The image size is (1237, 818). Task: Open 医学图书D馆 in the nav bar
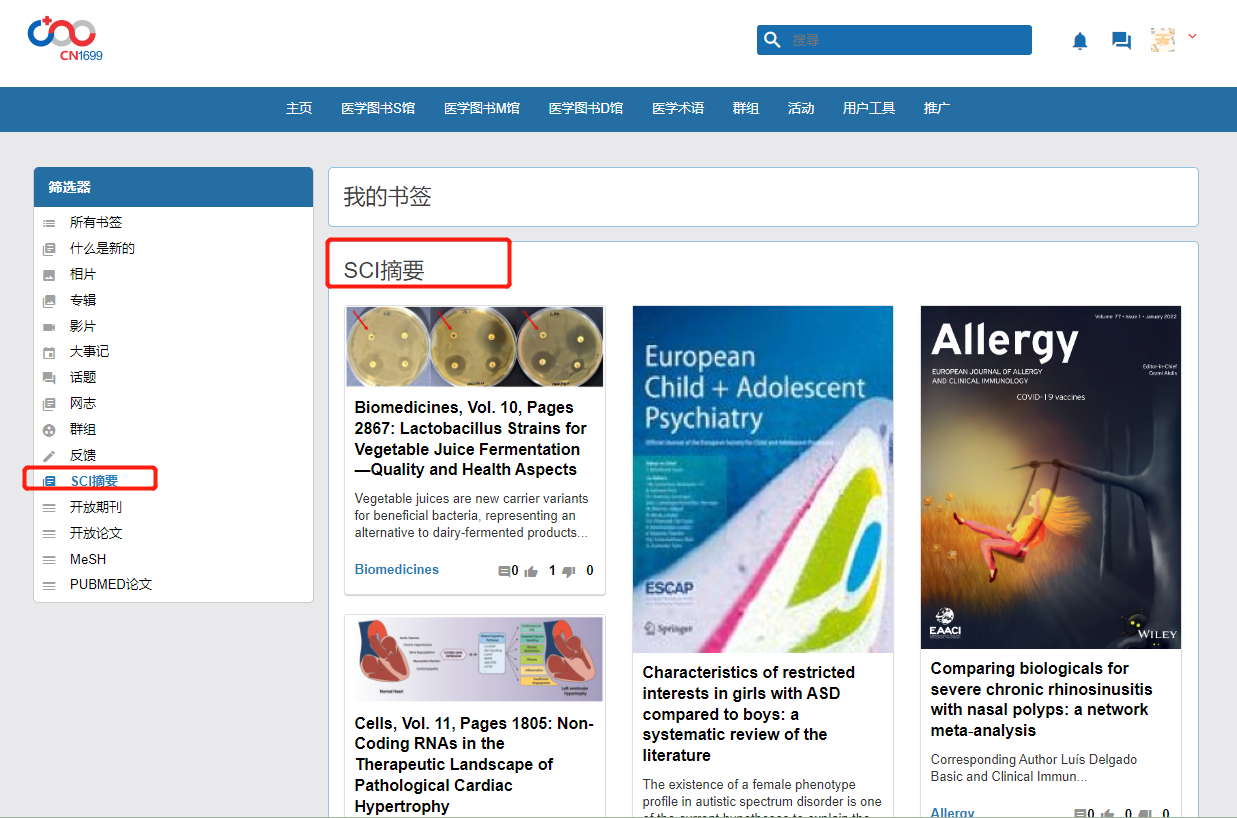586,108
